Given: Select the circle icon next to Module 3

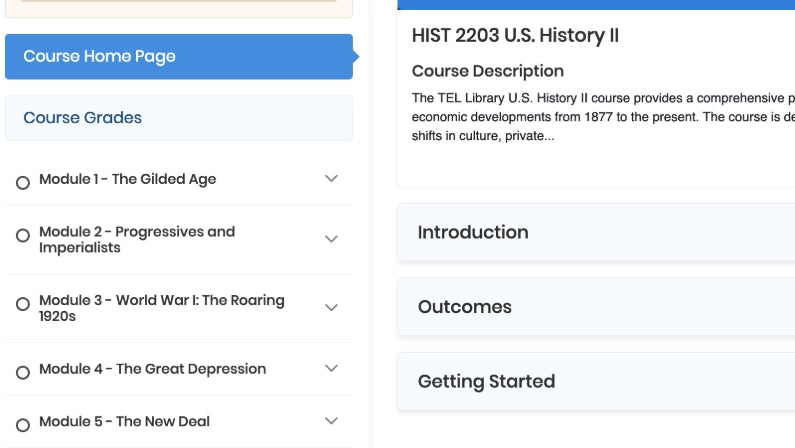Looking at the screenshot, I should point(22,305).
